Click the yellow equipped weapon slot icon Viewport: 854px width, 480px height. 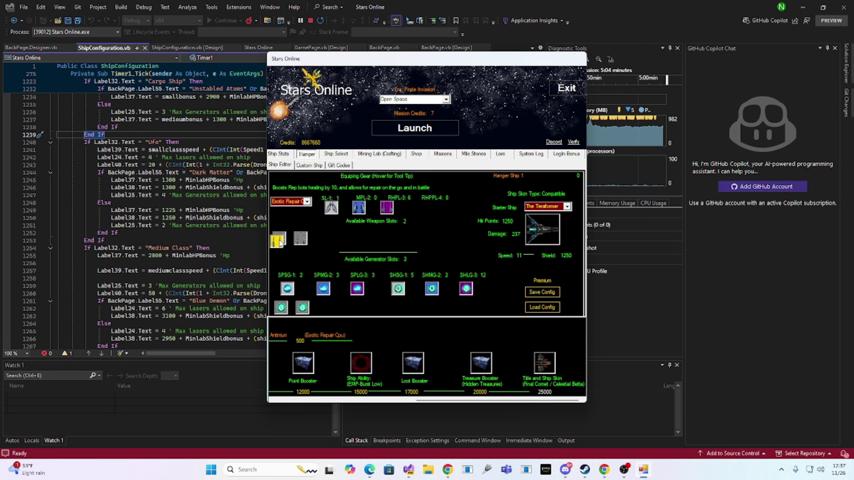coord(278,239)
